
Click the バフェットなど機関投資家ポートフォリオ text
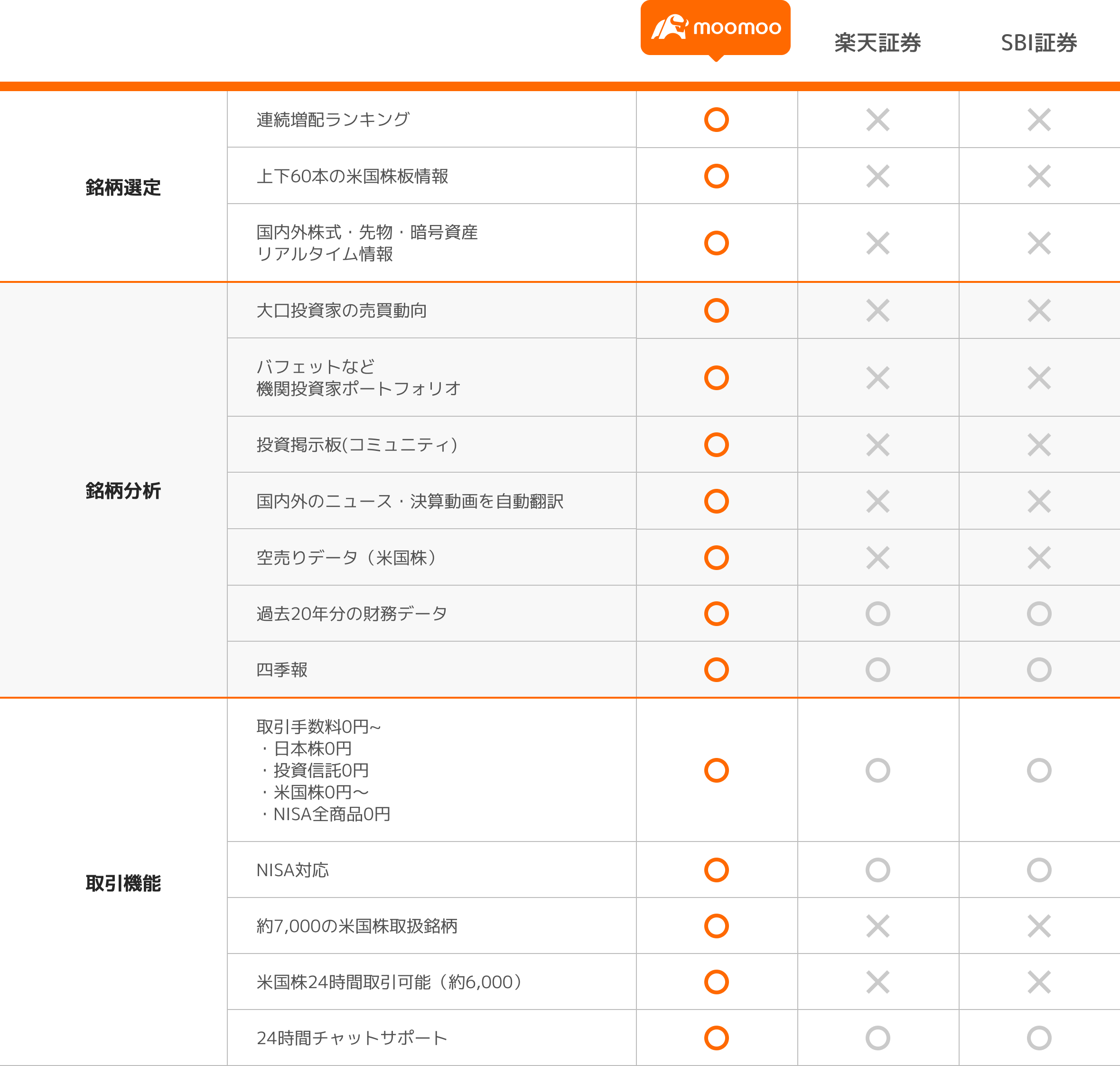tap(358, 378)
